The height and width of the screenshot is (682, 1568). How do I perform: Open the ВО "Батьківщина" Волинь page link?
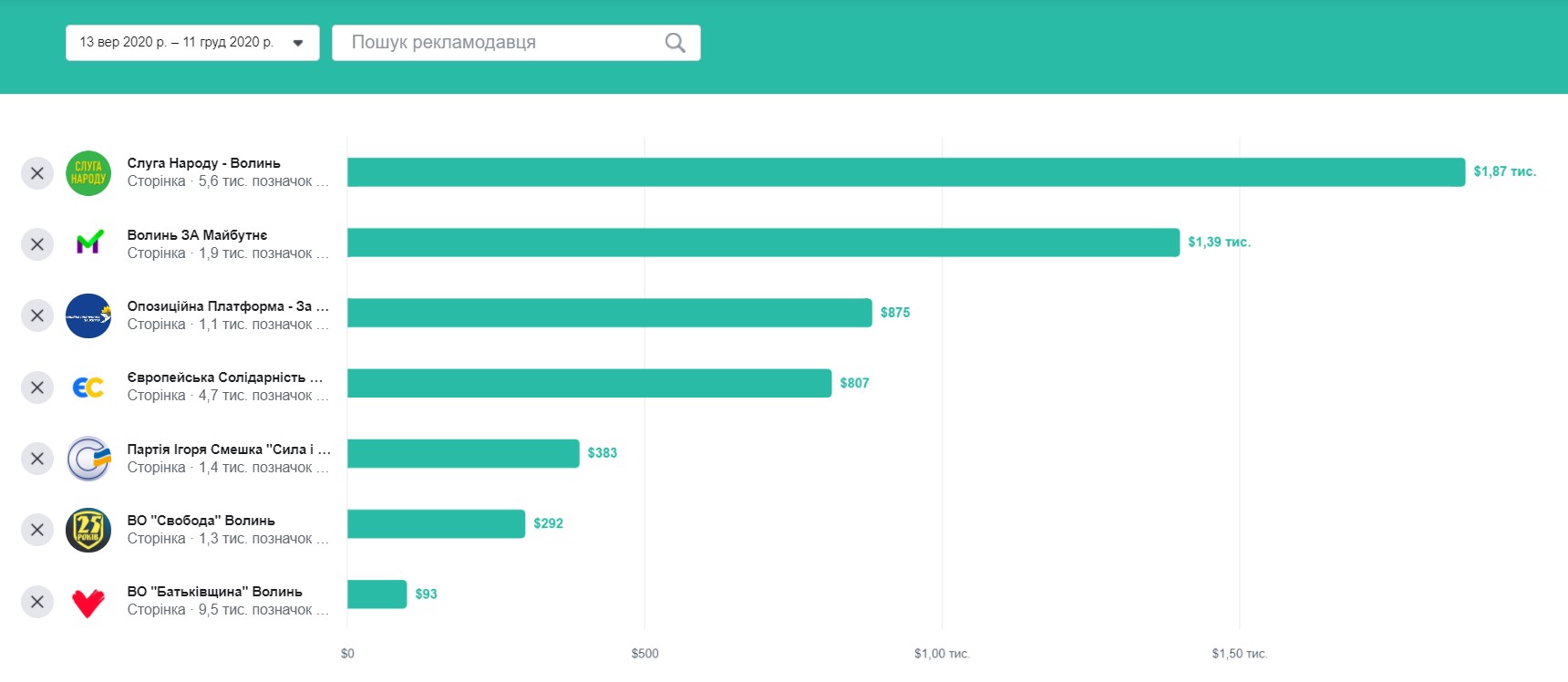coord(214,592)
